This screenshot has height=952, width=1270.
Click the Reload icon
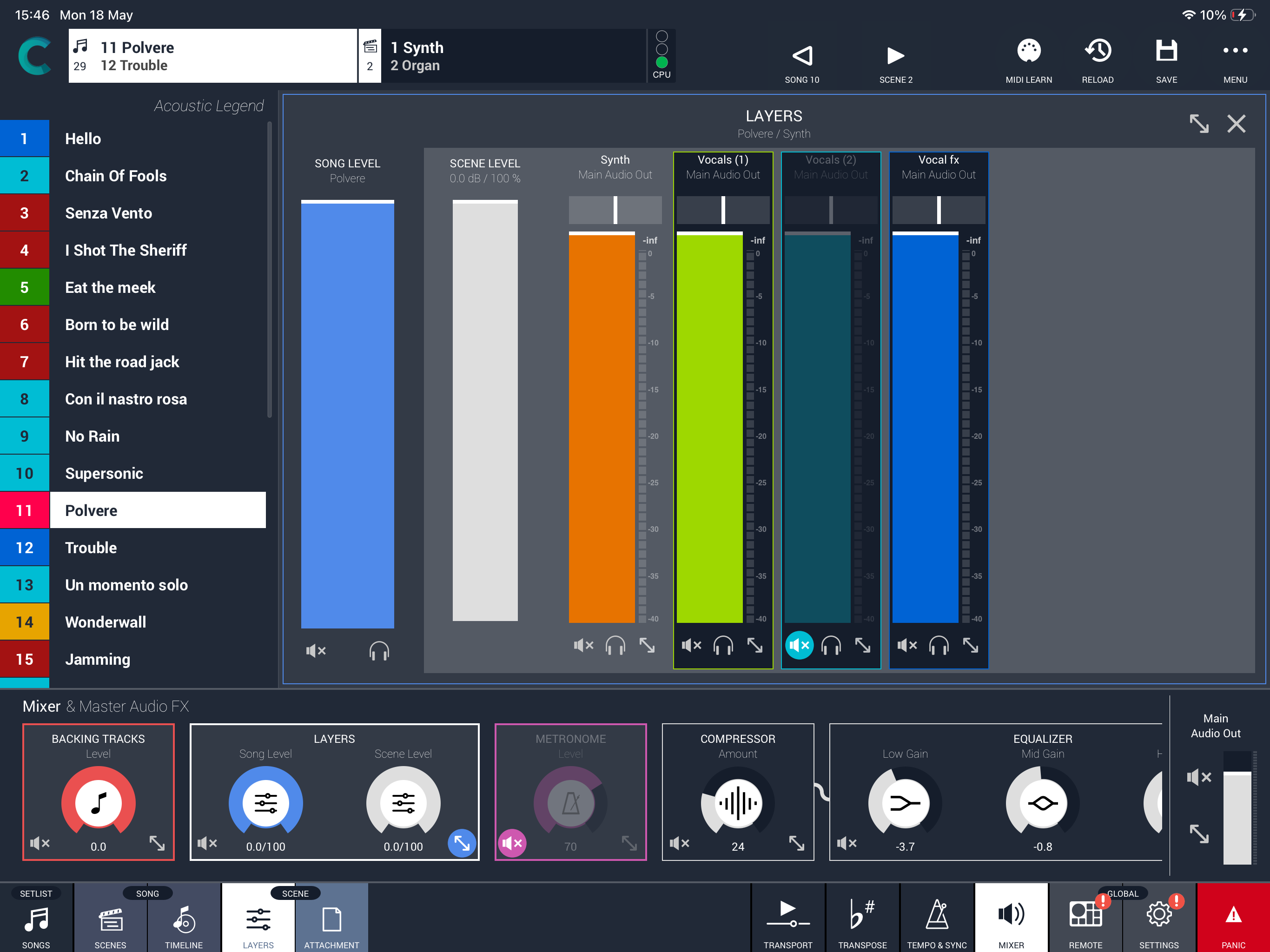pyautogui.click(x=1097, y=51)
